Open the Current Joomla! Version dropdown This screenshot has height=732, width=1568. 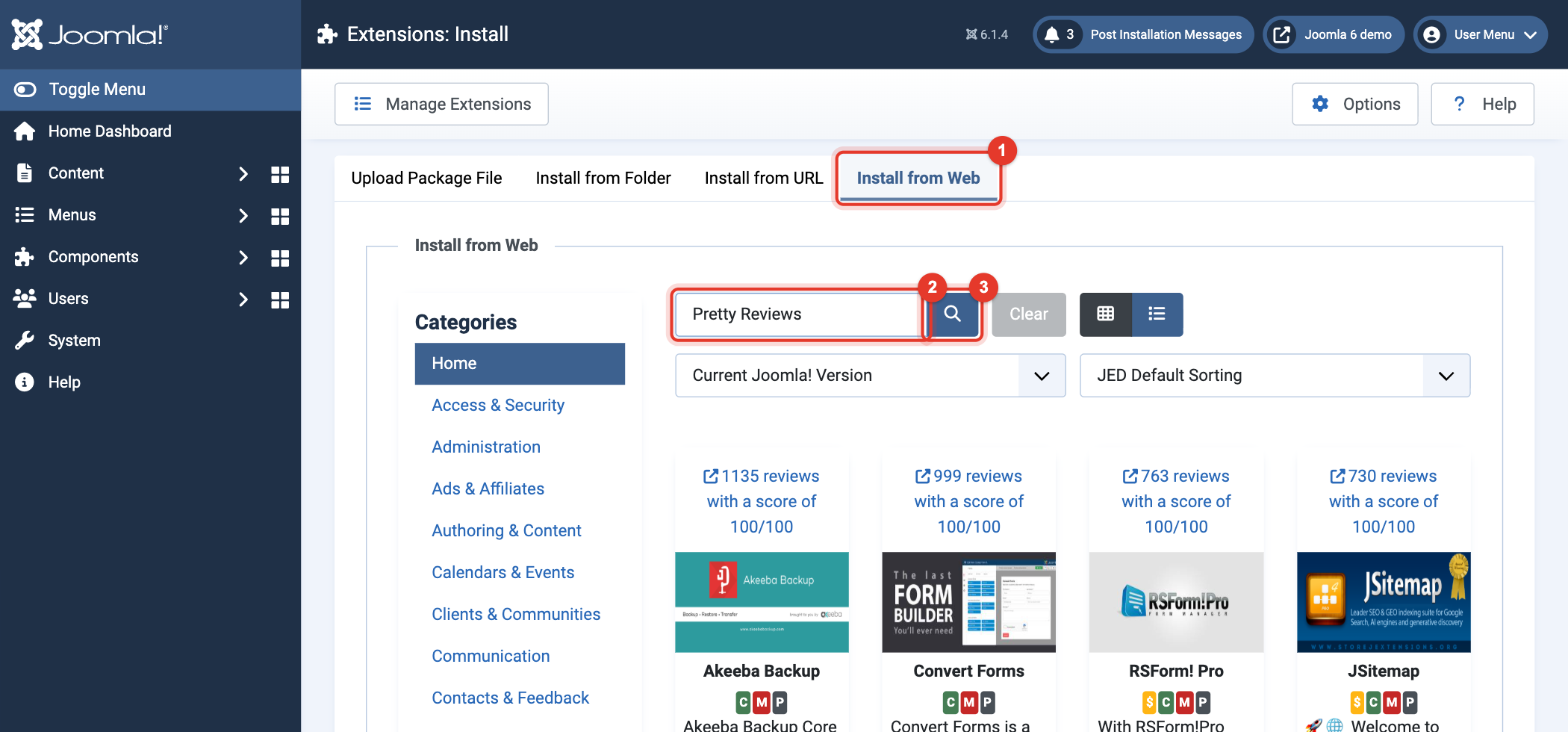(871, 376)
